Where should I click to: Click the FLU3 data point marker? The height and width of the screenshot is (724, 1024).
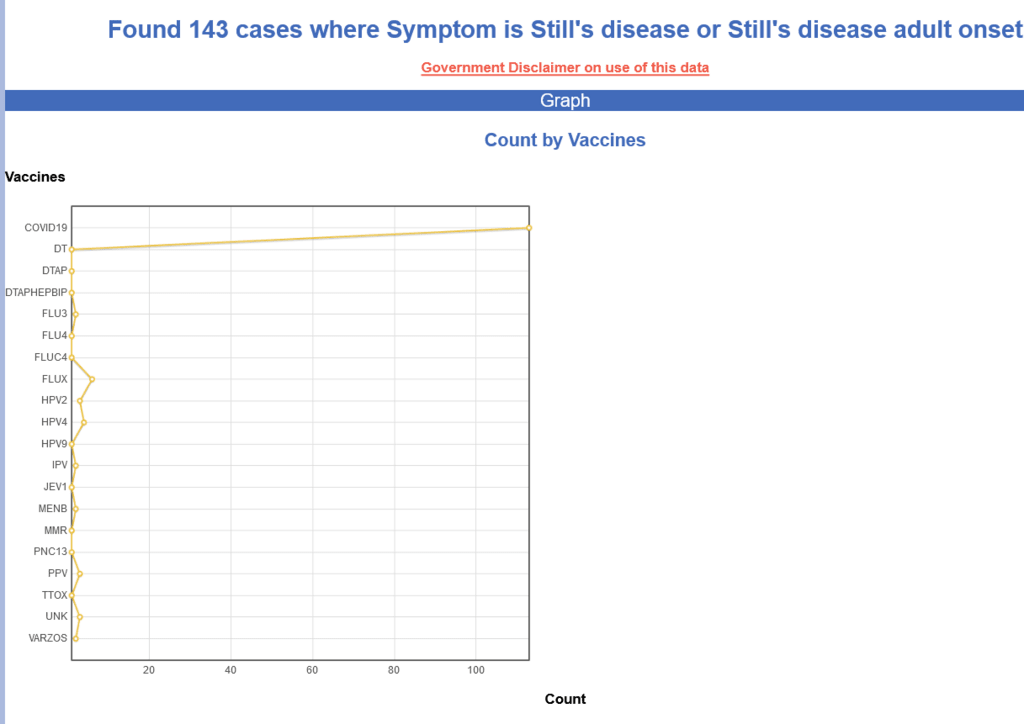[76, 315]
